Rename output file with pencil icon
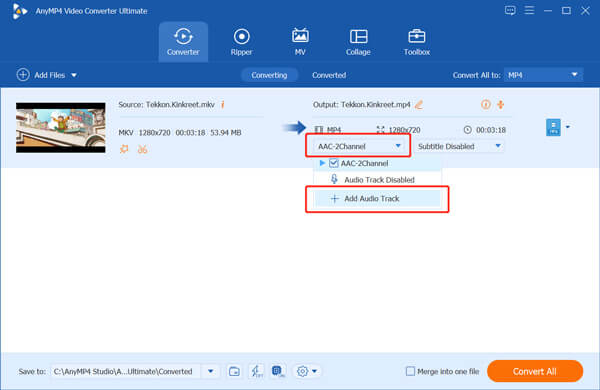This screenshot has width=600, height=390. click(x=419, y=104)
